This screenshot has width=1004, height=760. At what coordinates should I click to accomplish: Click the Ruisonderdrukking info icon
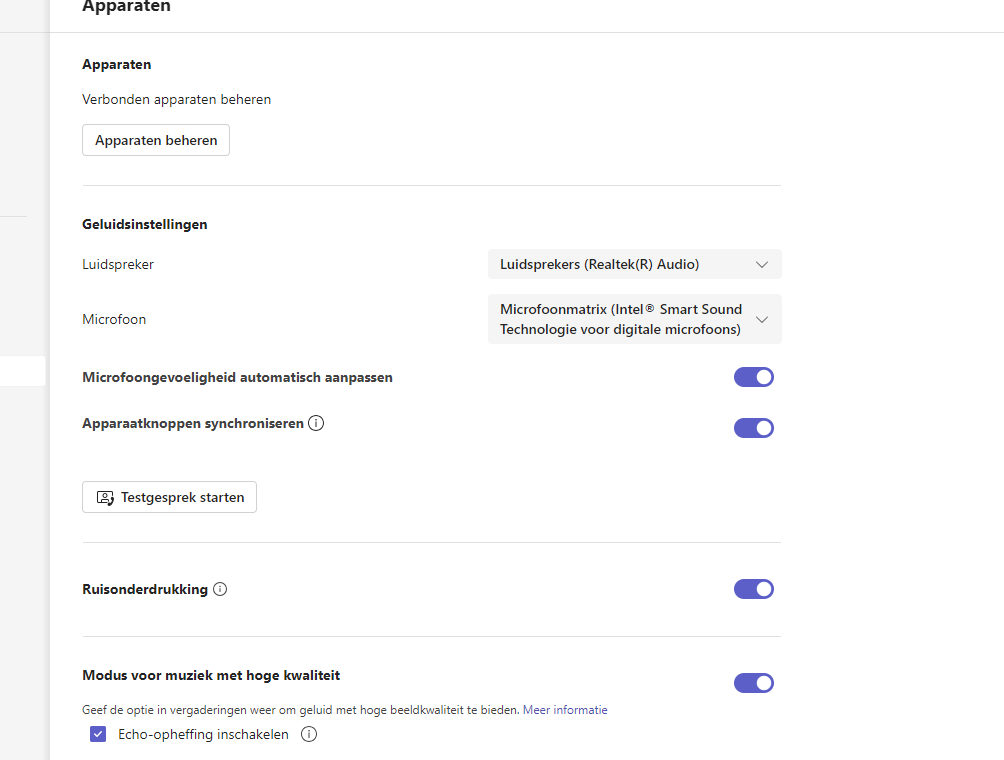tap(220, 589)
